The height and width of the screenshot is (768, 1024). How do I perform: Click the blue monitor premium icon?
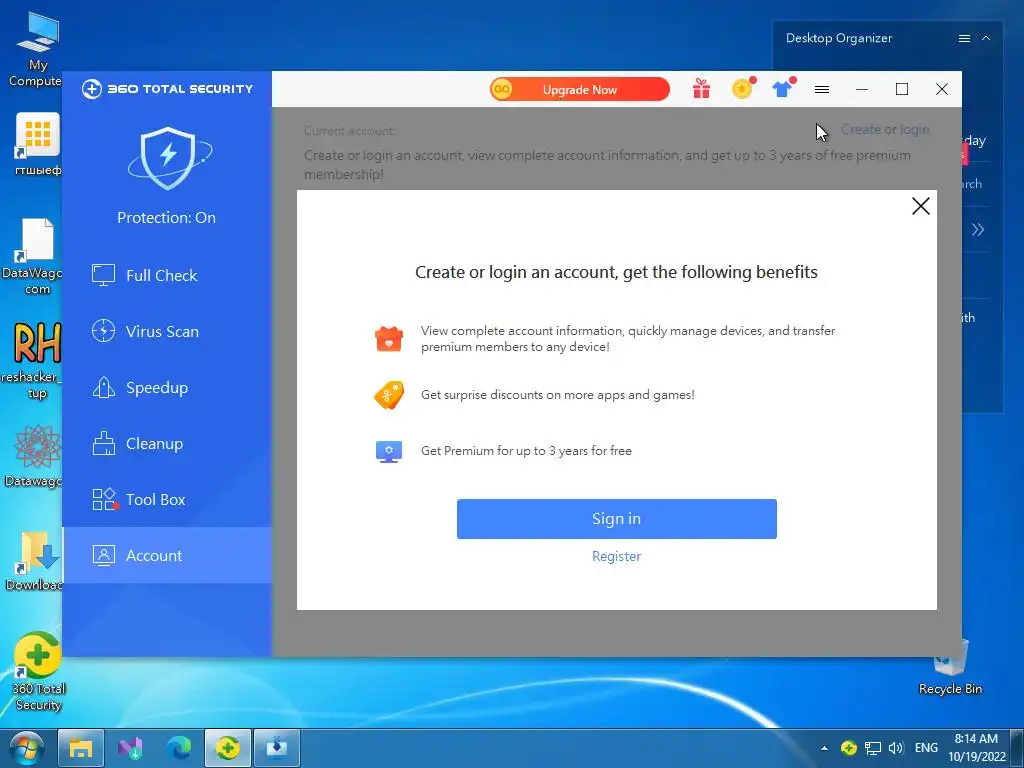(x=389, y=451)
